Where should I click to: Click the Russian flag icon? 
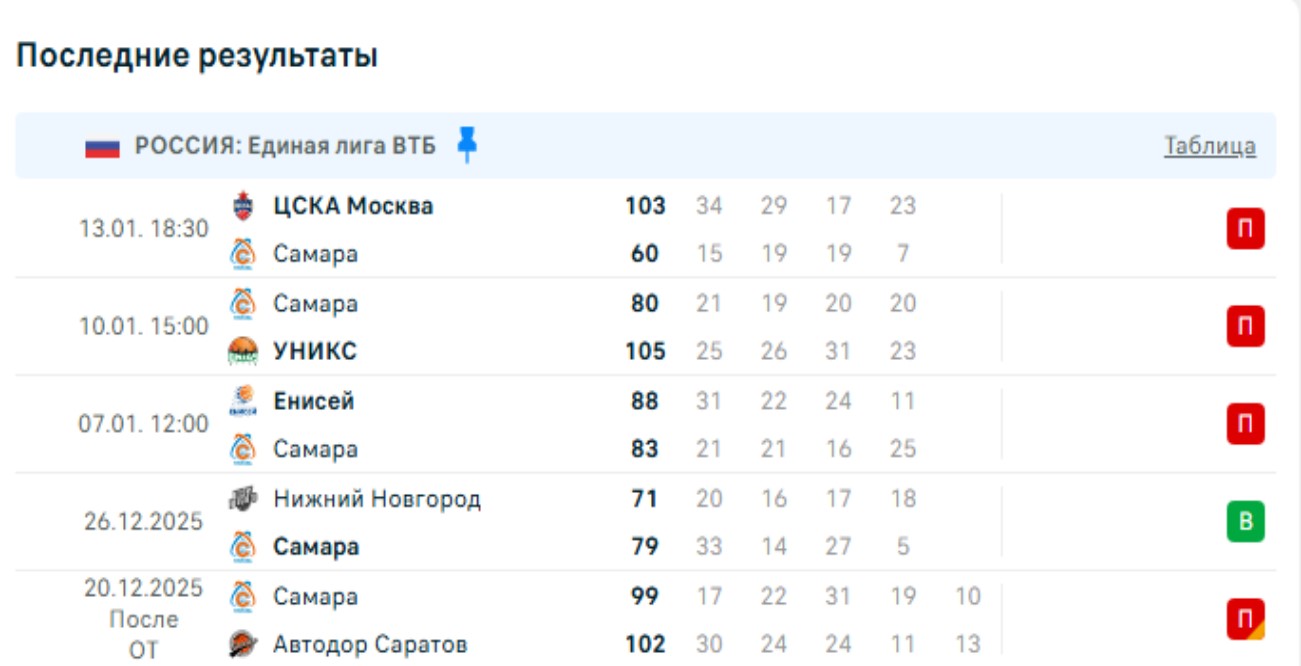pyautogui.click(x=102, y=147)
